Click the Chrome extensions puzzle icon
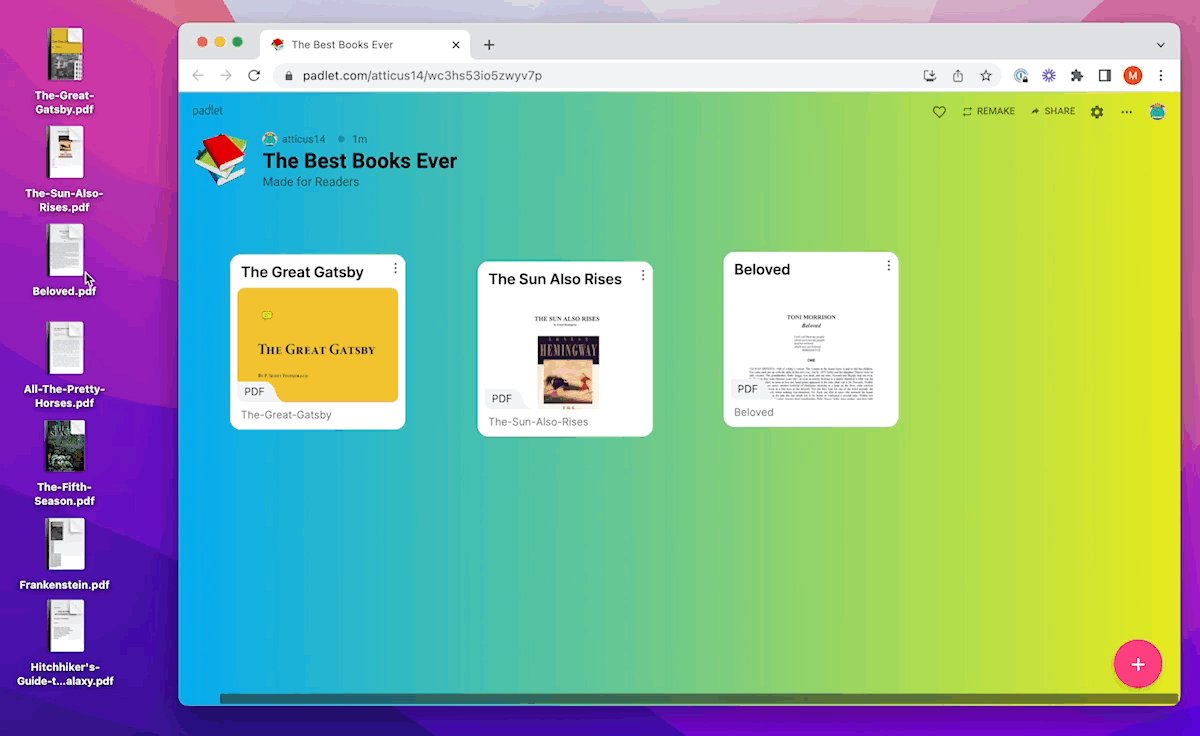The width and height of the screenshot is (1200, 736). 1076,75
